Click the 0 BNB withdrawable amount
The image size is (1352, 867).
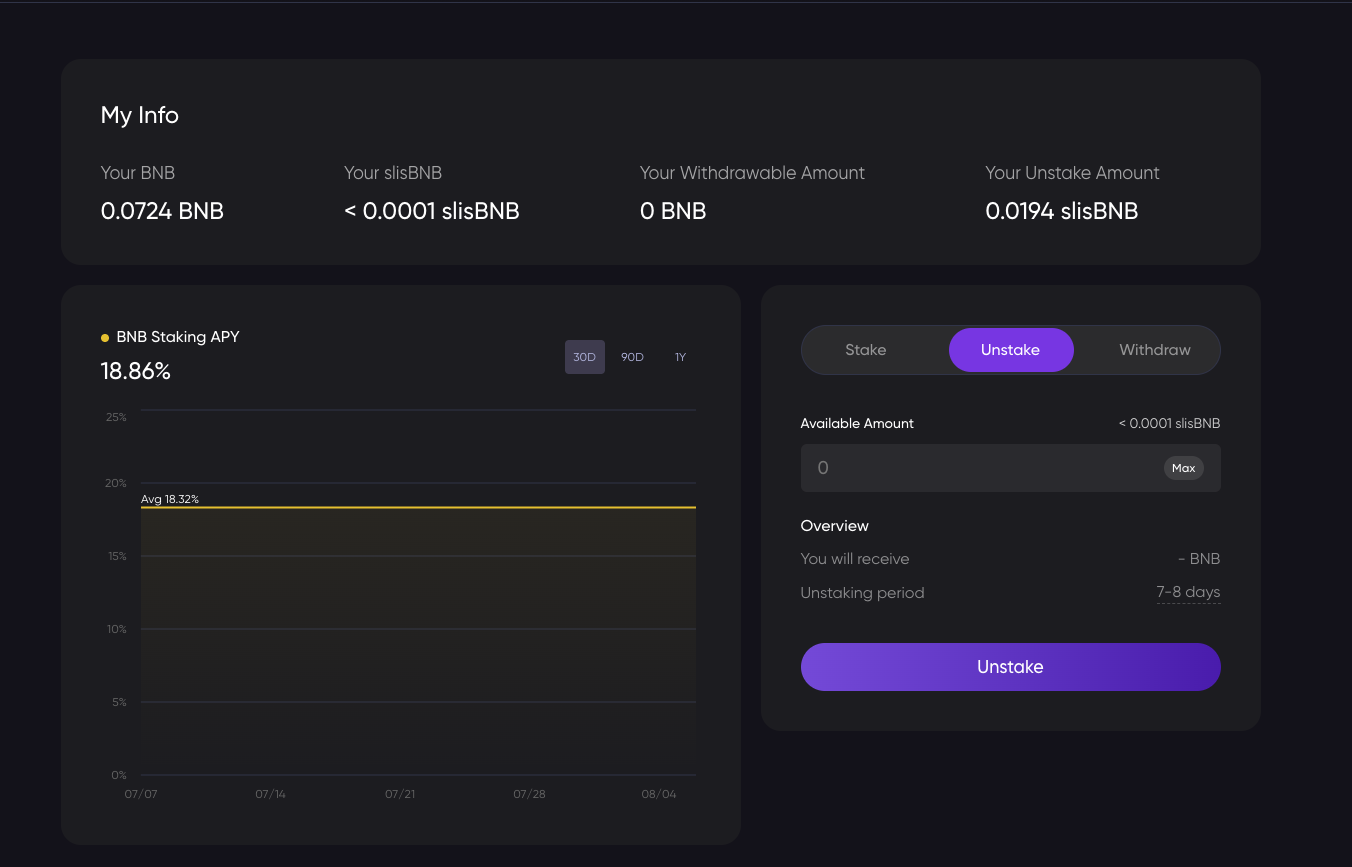pos(672,211)
